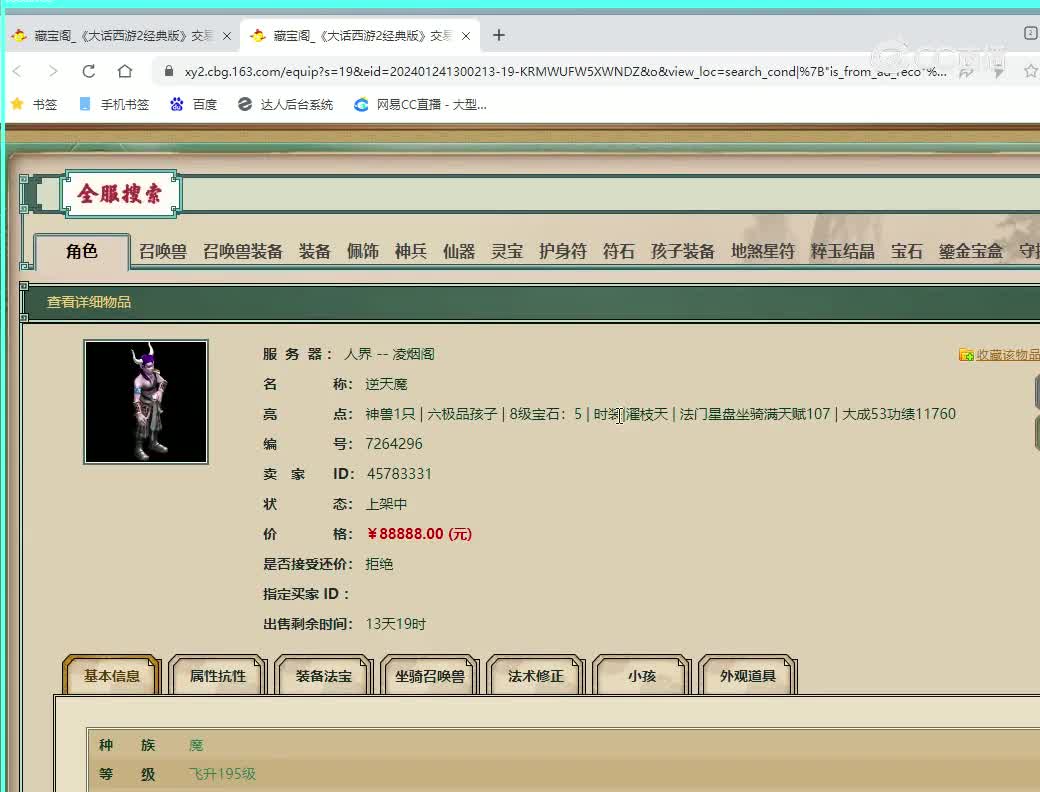Open the 达人后台系统 bookmark
This screenshot has height=792, width=1040.
click(285, 104)
